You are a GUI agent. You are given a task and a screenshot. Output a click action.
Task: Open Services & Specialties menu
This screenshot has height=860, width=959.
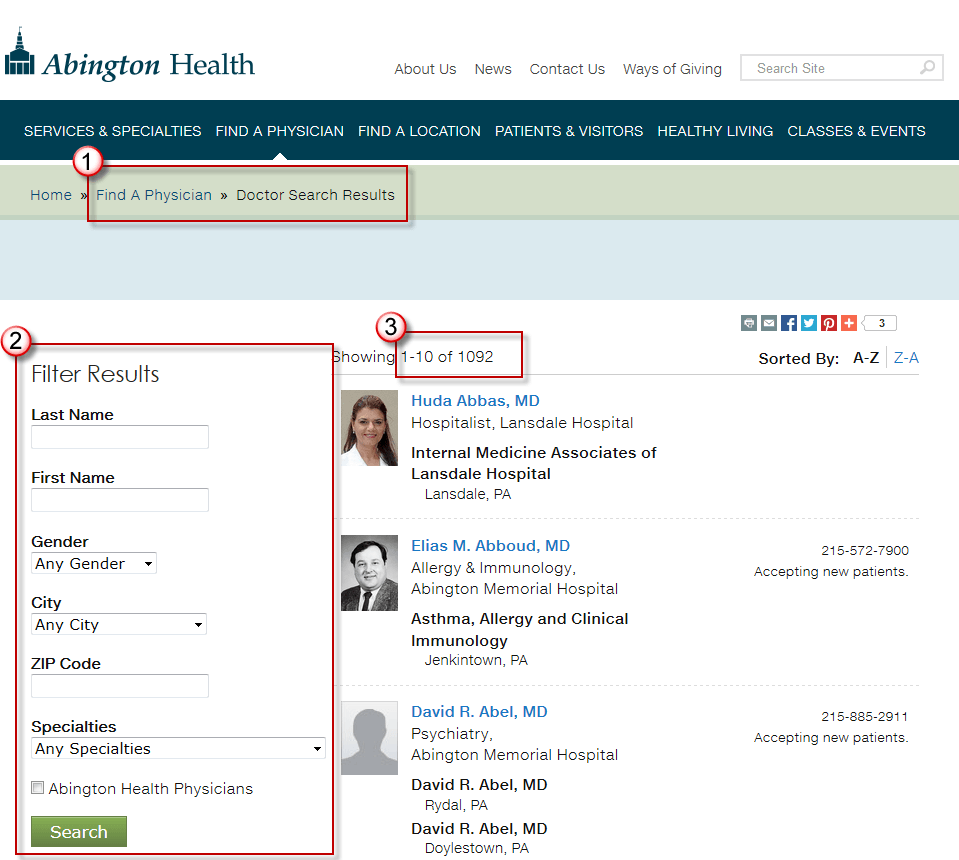[x=113, y=131]
